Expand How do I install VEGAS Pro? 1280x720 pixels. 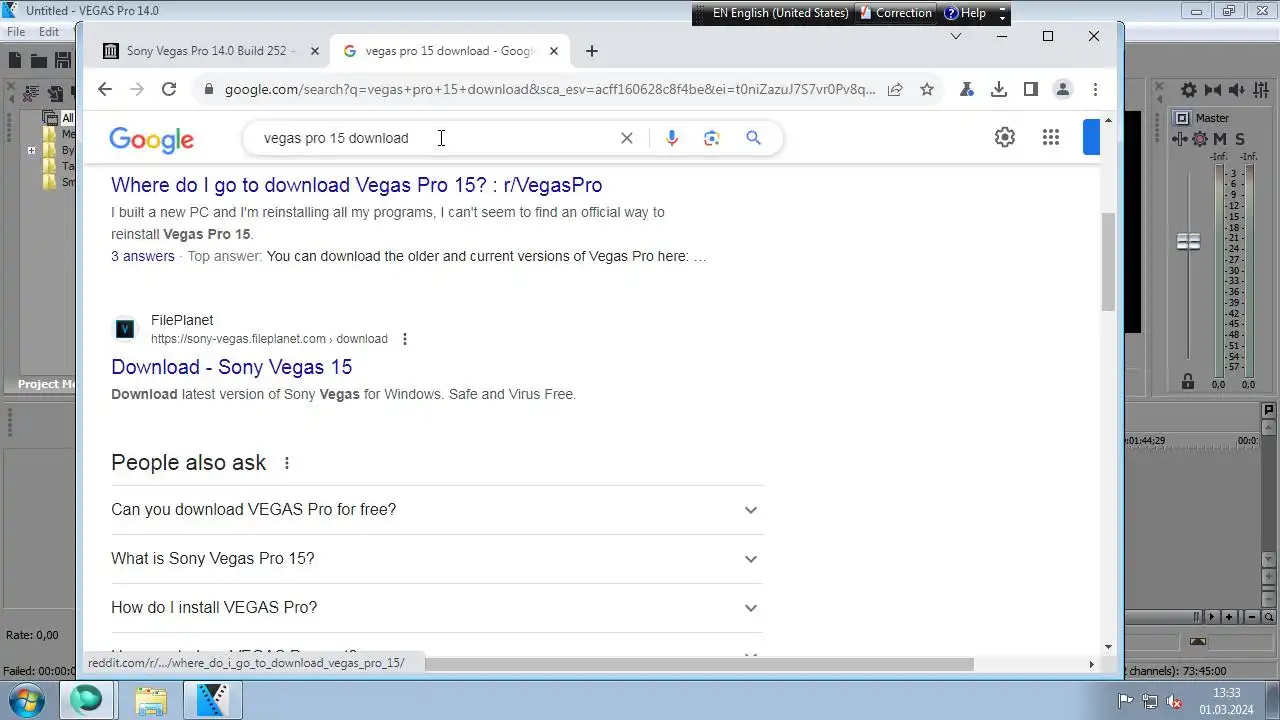click(436, 608)
